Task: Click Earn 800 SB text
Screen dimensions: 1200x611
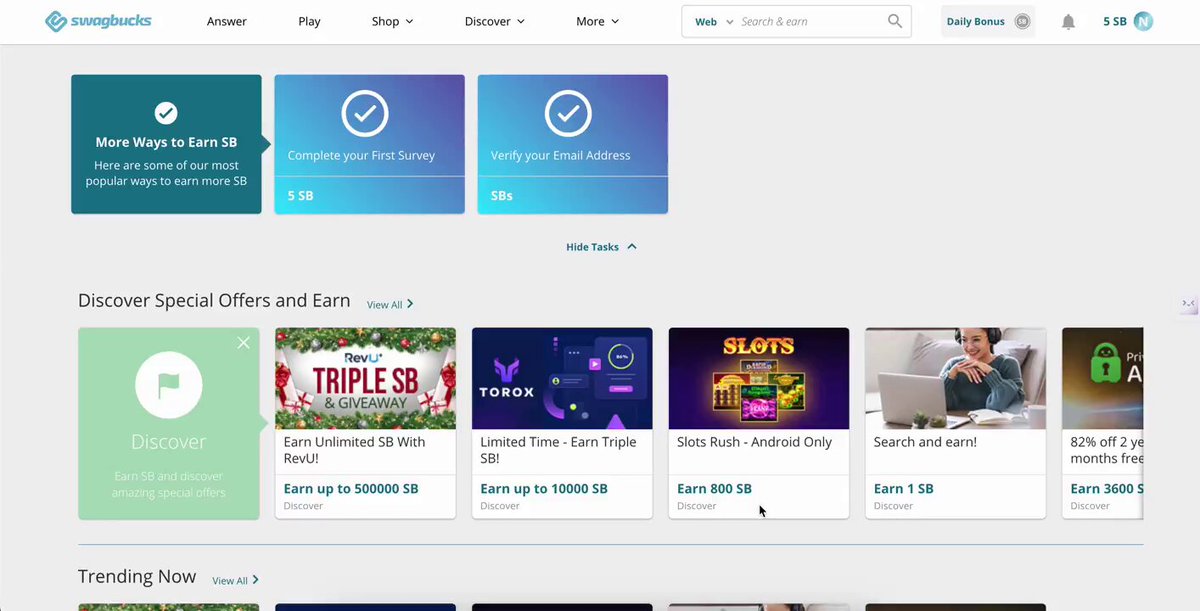Action: tap(714, 489)
